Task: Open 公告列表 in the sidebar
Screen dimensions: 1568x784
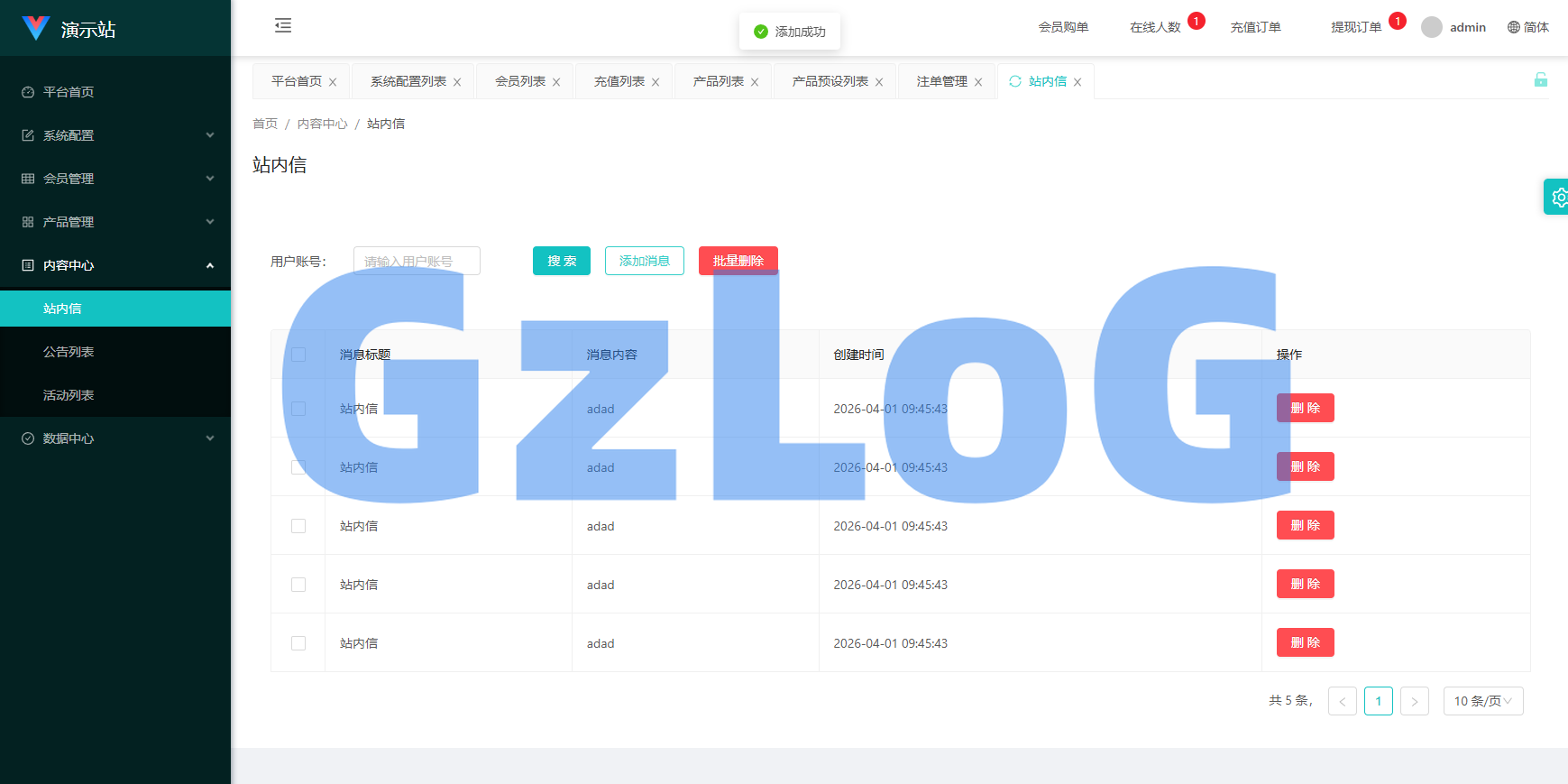Action: coord(115,352)
